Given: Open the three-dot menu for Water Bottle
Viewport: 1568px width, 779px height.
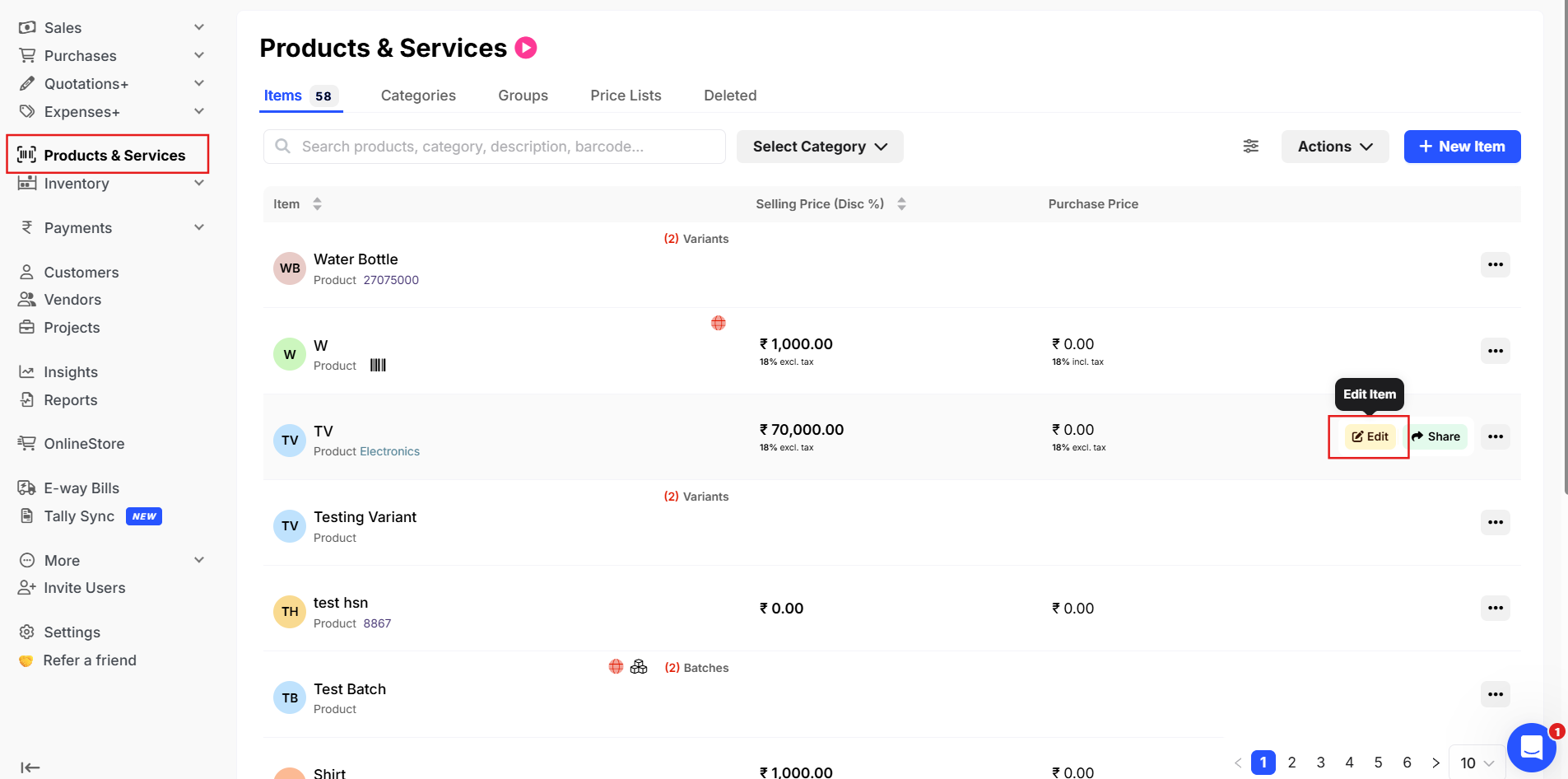Looking at the screenshot, I should (x=1495, y=265).
